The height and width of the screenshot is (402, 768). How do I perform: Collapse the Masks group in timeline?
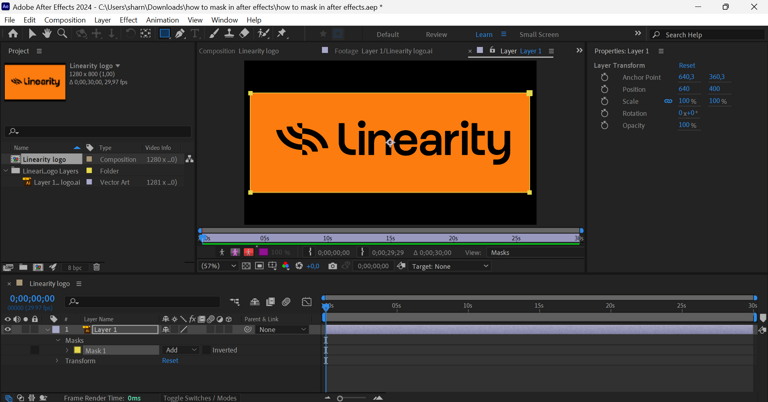click(58, 340)
